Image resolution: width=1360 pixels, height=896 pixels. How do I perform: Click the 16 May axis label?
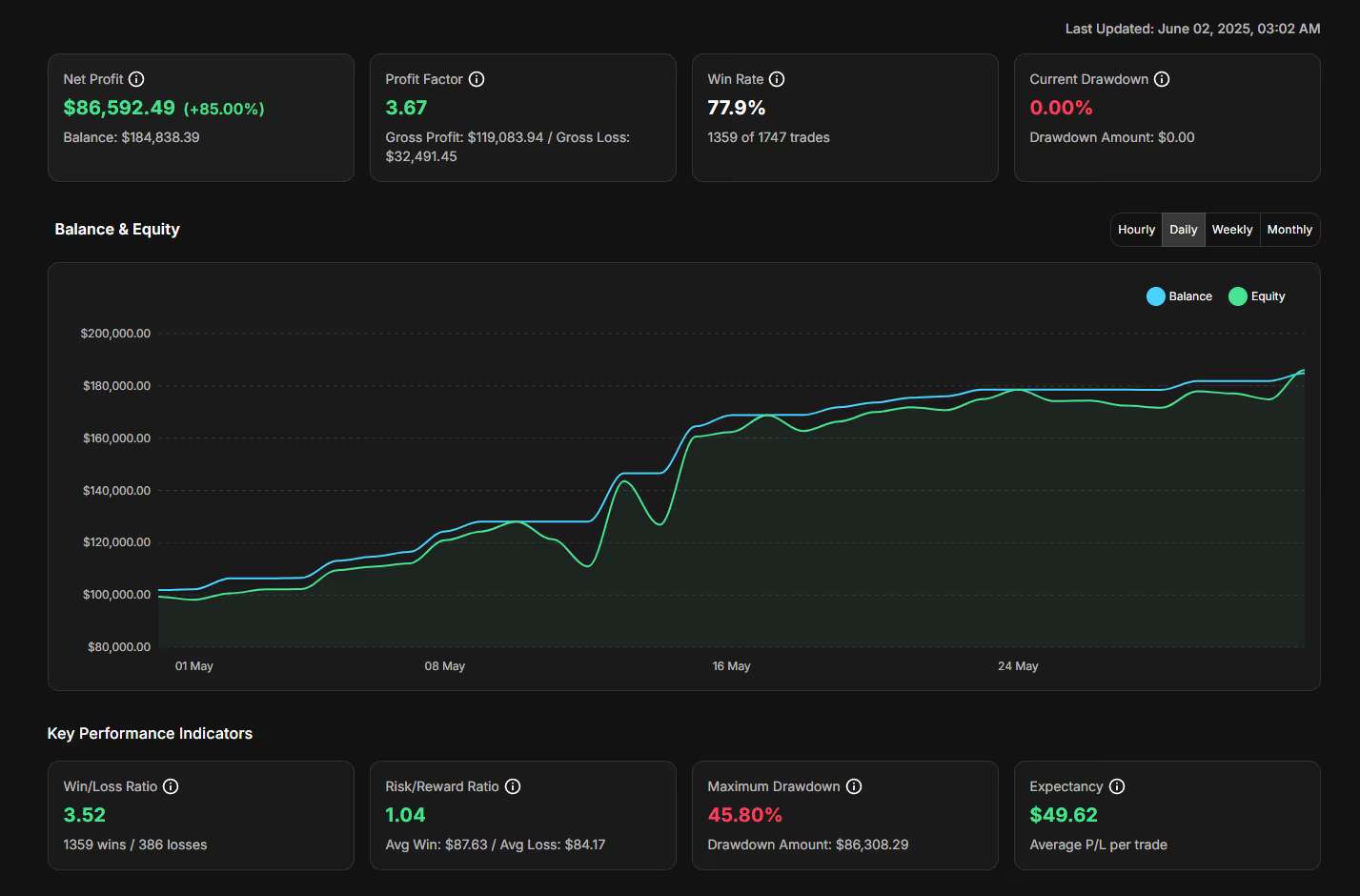click(x=731, y=666)
